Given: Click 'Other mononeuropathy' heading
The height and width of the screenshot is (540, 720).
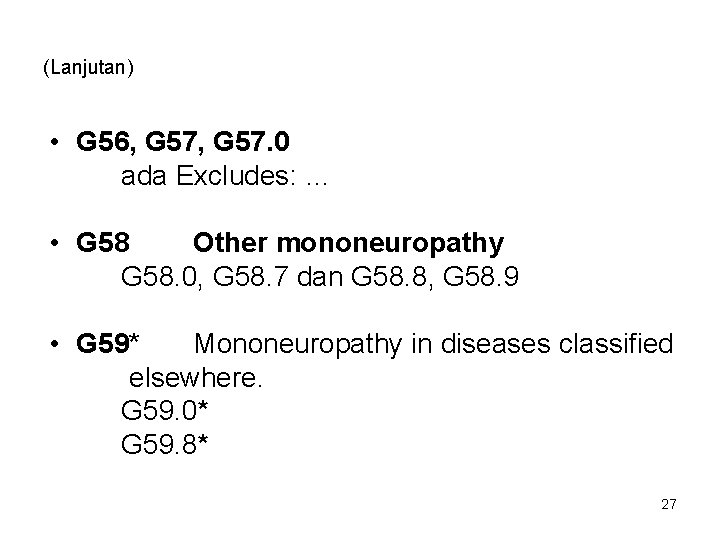Looking at the screenshot, I should (x=349, y=244).
